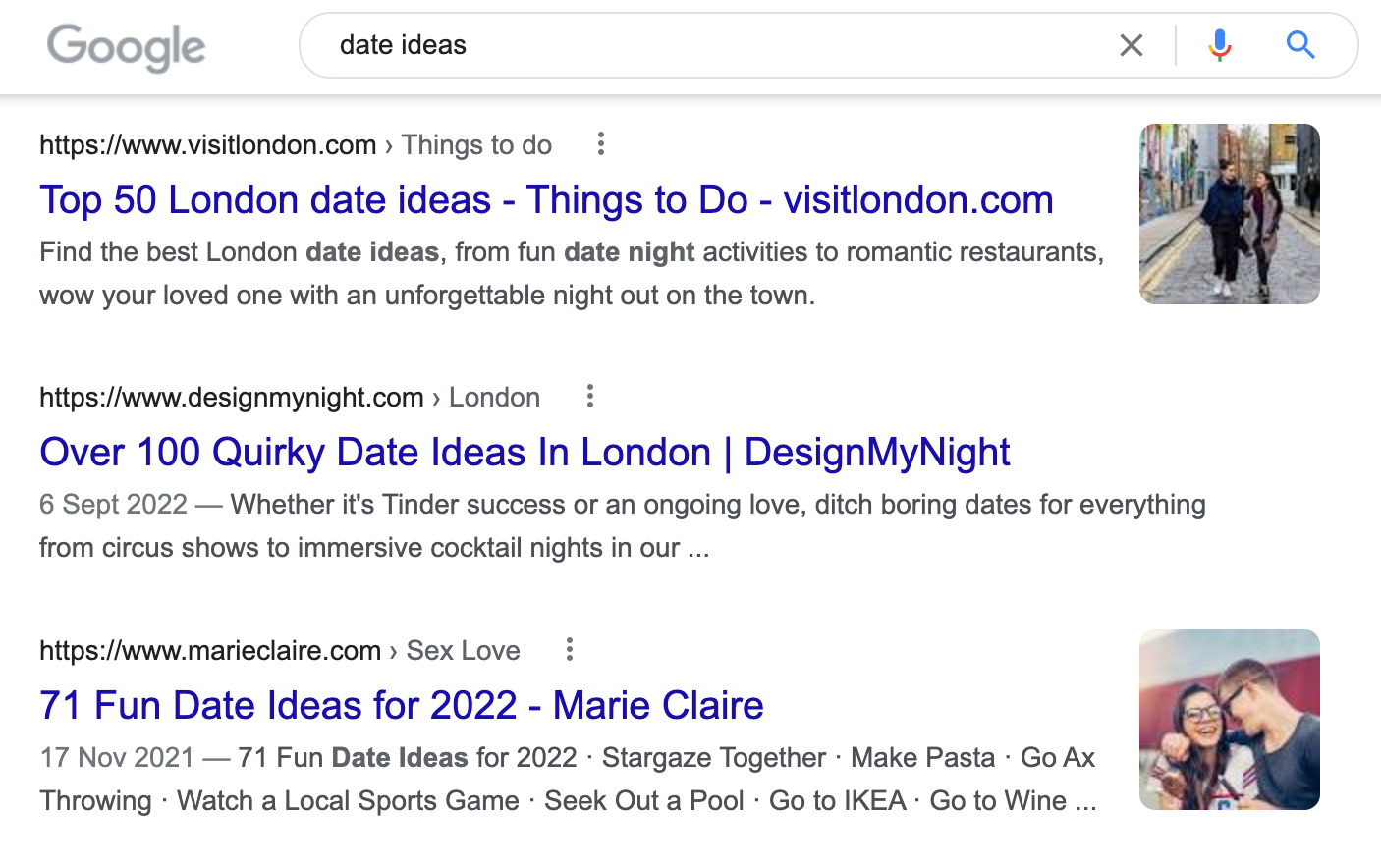Click the marieclaire.com breadcrumb URL
Screen dimensions: 1381x868
pos(210,650)
